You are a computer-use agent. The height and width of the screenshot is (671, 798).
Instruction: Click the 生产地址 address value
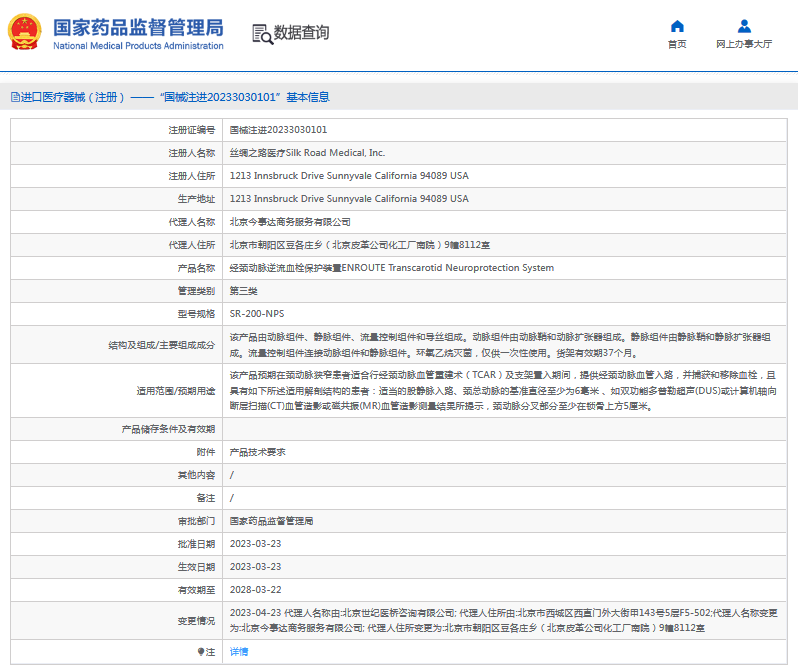pyautogui.click(x=349, y=199)
